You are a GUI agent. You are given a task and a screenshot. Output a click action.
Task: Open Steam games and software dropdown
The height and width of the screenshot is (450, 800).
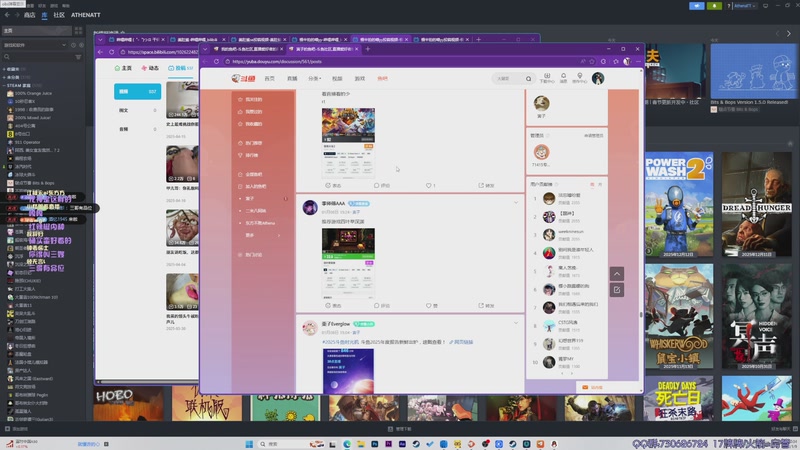coord(35,45)
